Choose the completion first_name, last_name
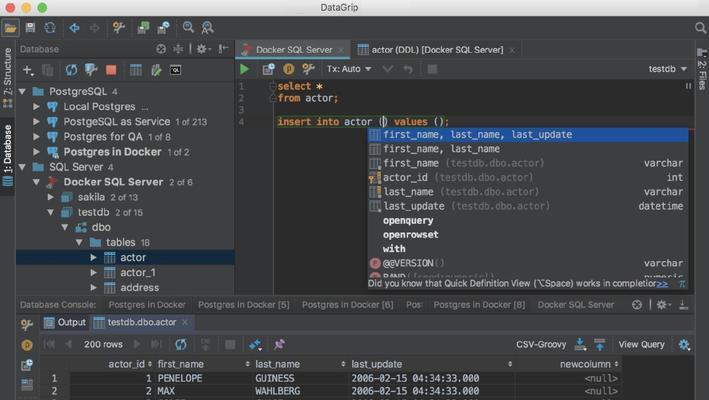709x400 pixels. pyautogui.click(x=528, y=149)
